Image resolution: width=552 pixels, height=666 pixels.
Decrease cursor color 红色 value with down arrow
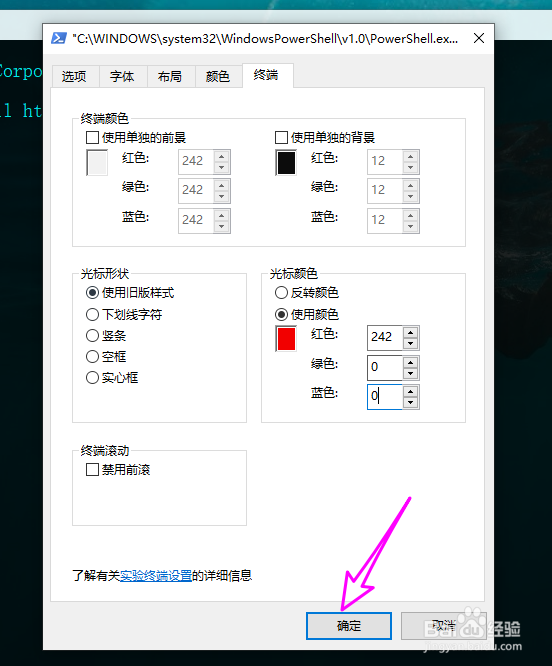(411, 344)
